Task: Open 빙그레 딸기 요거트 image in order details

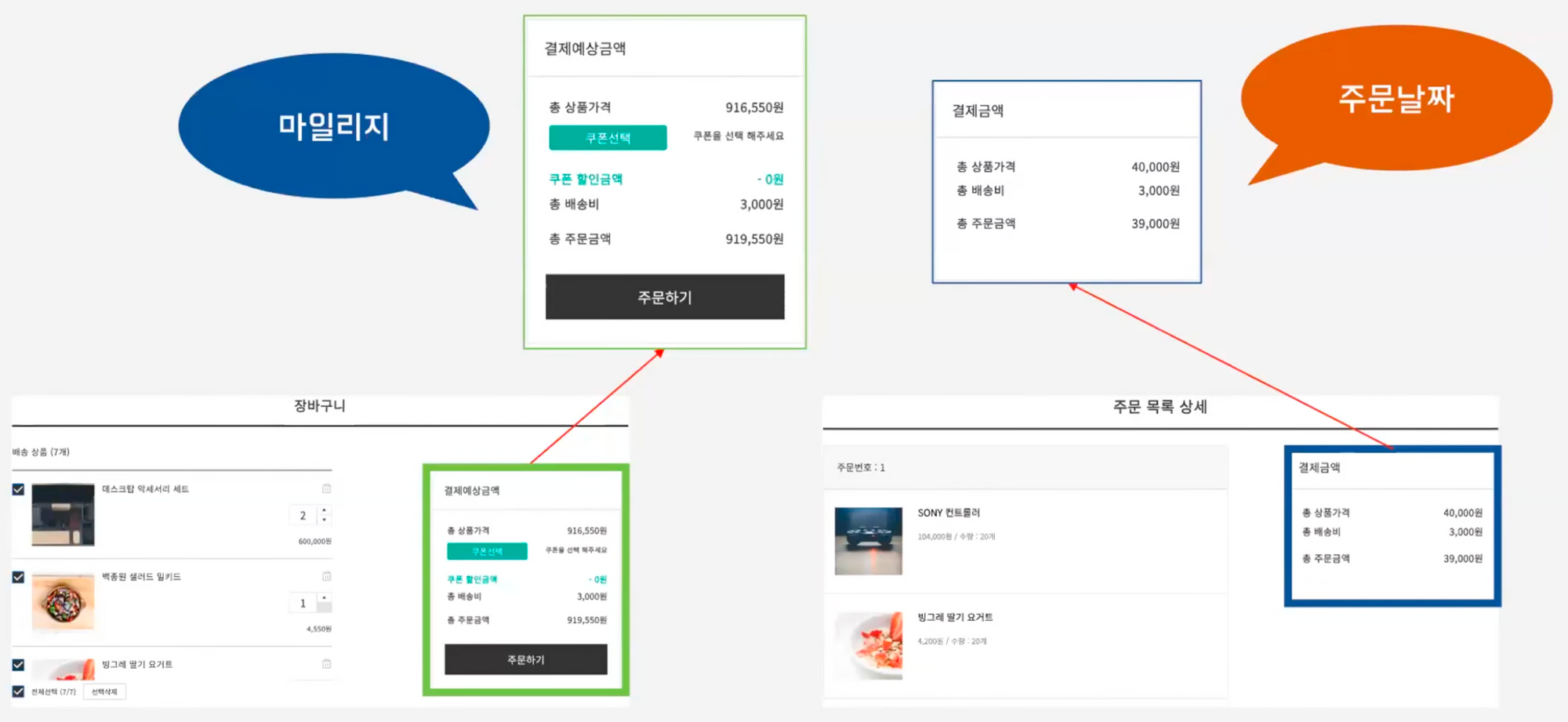Action: [x=869, y=645]
